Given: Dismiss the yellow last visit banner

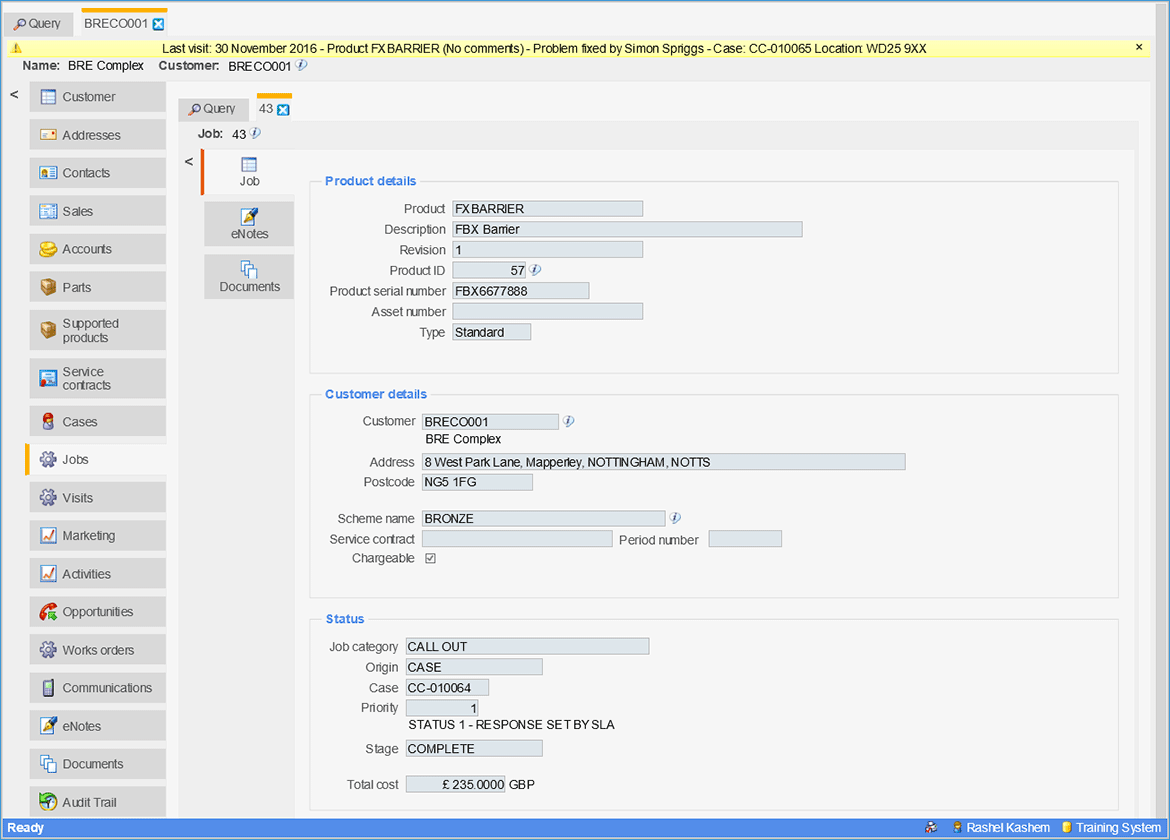Looking at the screenshot, I should tap(1139, 47).
